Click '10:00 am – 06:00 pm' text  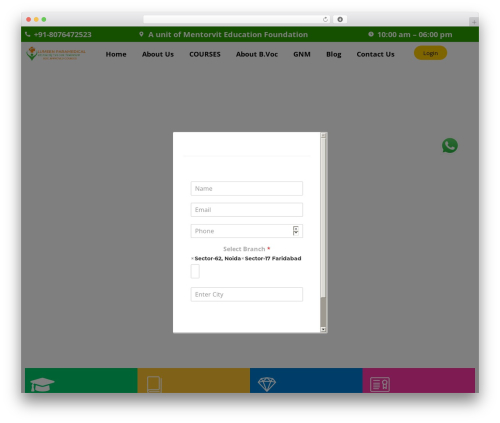point(415,34)
